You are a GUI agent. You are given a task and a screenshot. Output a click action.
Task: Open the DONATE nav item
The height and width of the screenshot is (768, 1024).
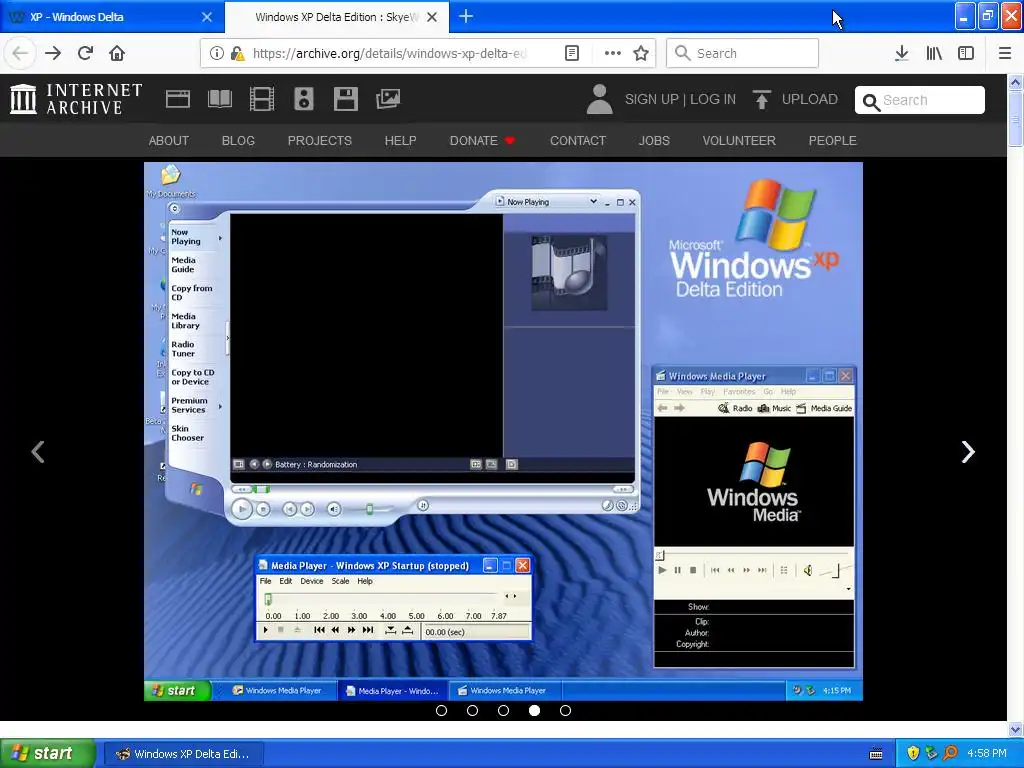482,140
